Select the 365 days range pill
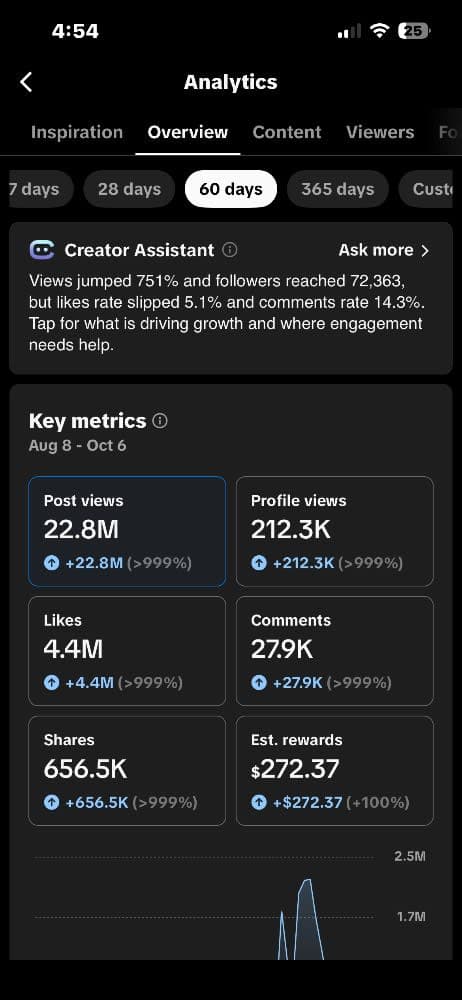462x1000 pixels. pos(338,189)
